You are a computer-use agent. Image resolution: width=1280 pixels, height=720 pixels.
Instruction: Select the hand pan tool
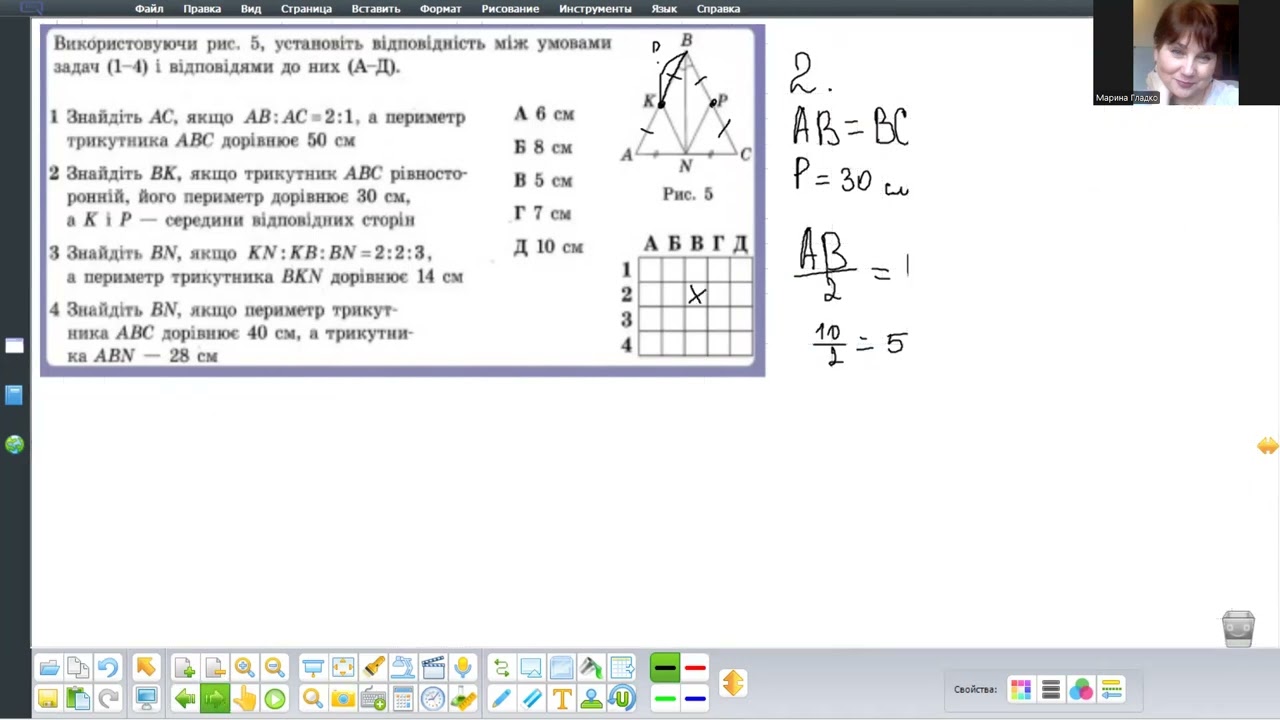244,699
